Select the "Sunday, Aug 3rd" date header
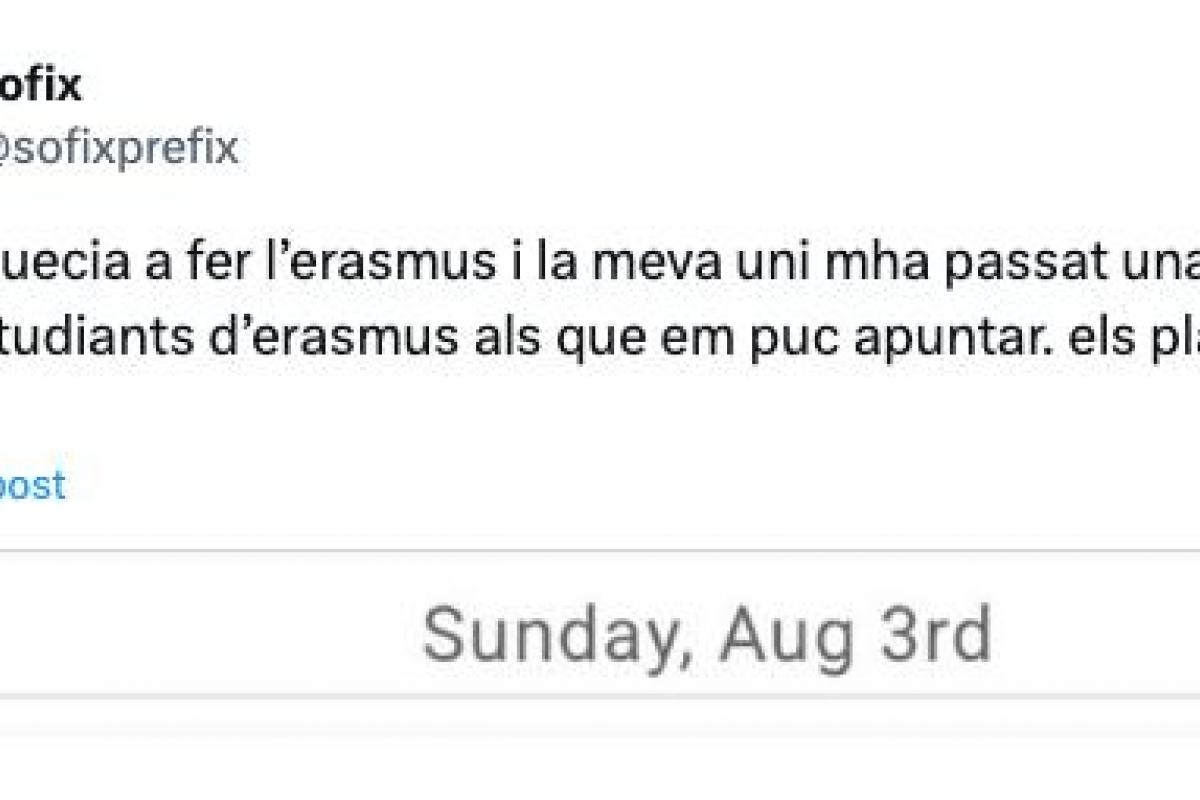1200x800 pixels. 706,635
